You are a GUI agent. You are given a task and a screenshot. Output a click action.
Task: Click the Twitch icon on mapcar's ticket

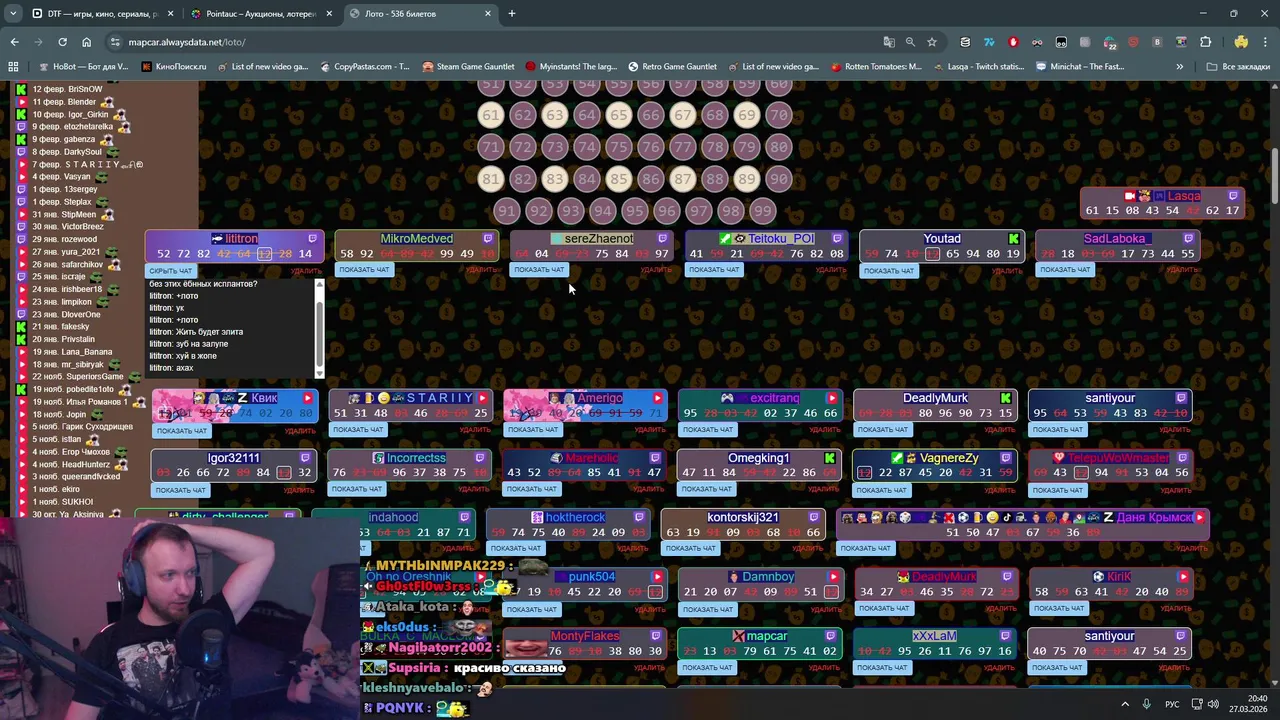(830, 636)
